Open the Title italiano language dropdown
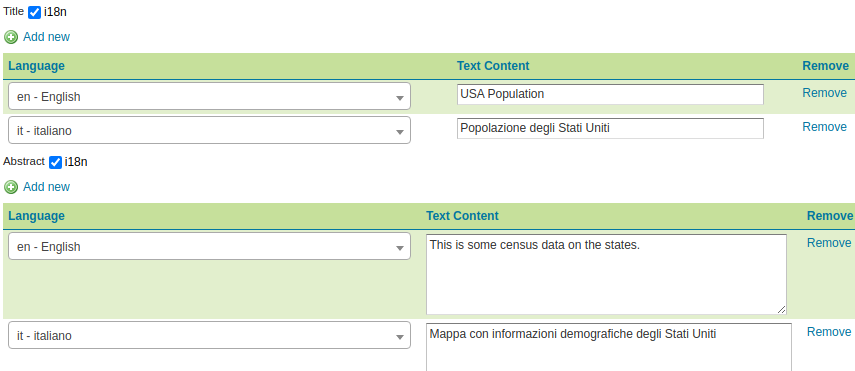The width and height of the screenshot is (855, 371). [209, 130]
